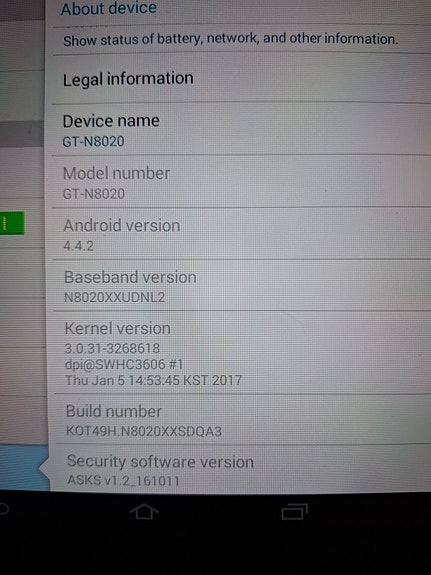
Task: Tap the partially visible Back navigation icon
Action: pyautogui.click(x=4, y=509)
